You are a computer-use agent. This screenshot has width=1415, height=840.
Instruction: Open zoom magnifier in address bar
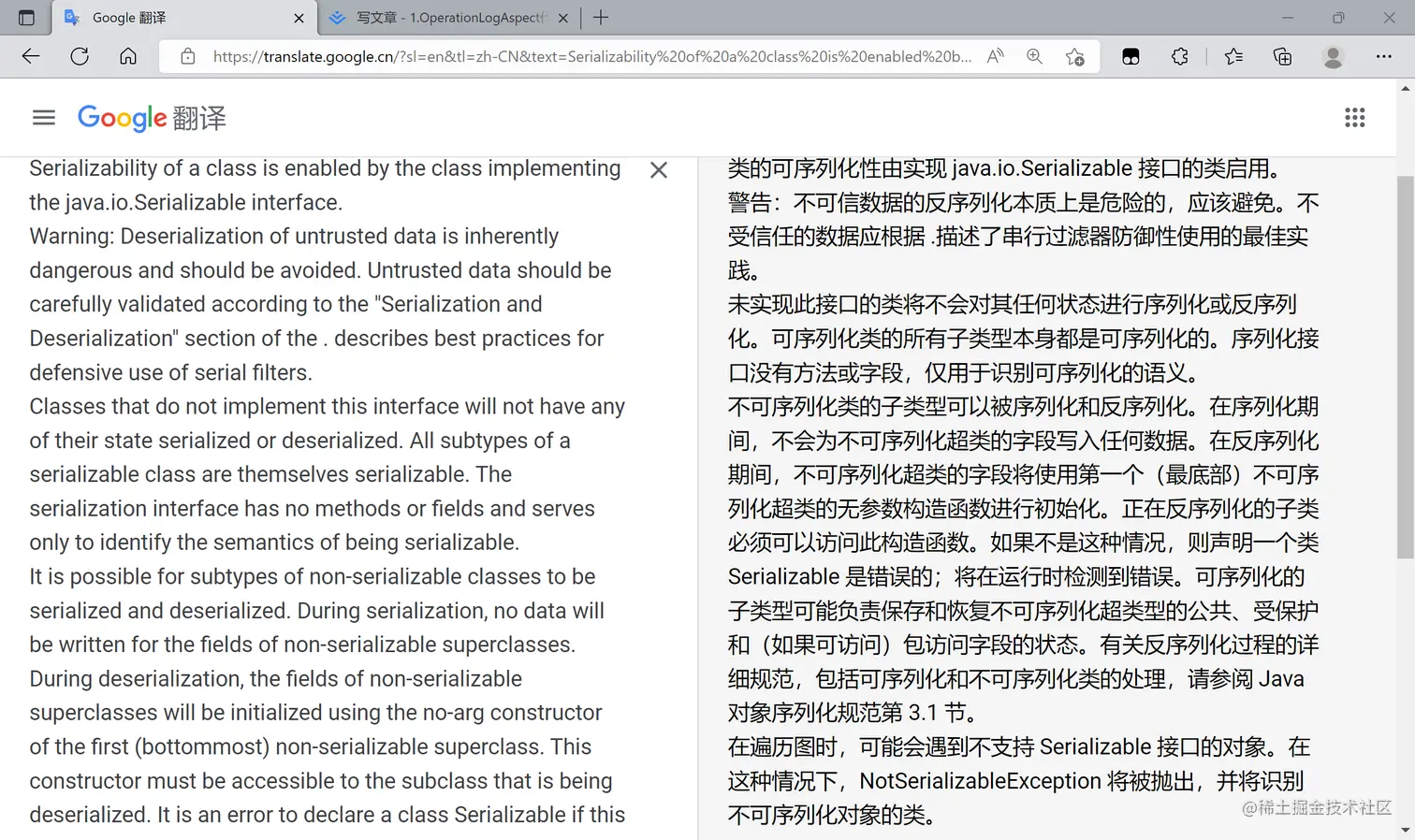coord(1034,57)
